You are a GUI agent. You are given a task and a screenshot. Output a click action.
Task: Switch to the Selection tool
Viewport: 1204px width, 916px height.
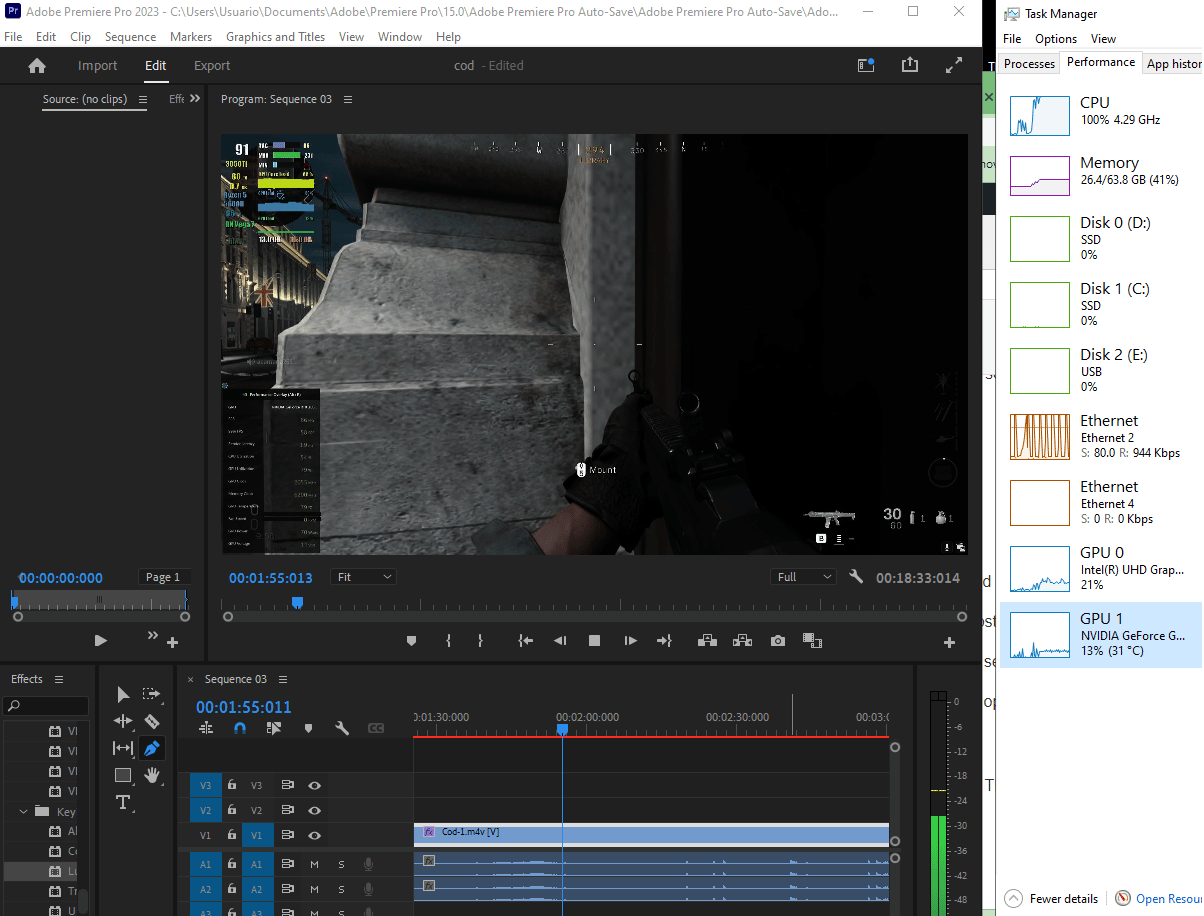coord(122,694)
